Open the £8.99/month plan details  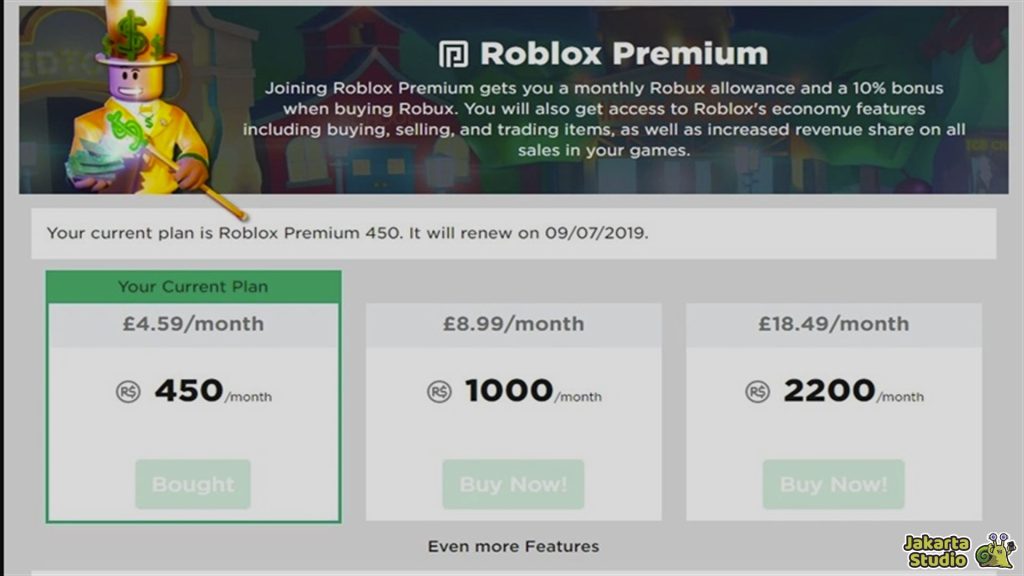512,324
